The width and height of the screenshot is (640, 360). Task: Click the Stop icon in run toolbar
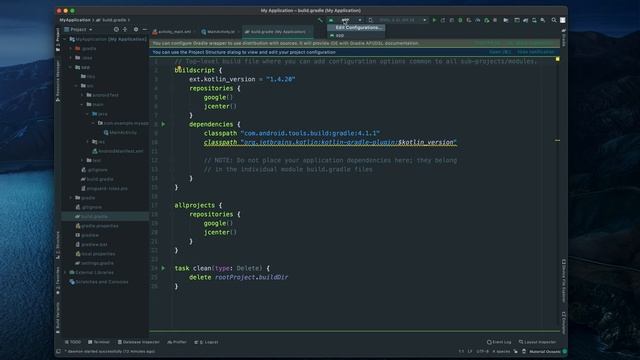pos(495,20)
